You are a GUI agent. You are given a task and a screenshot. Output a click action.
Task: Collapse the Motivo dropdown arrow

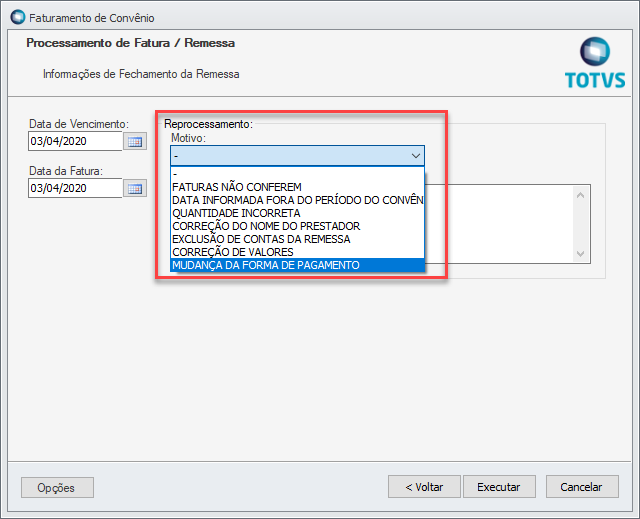[416, 156]
